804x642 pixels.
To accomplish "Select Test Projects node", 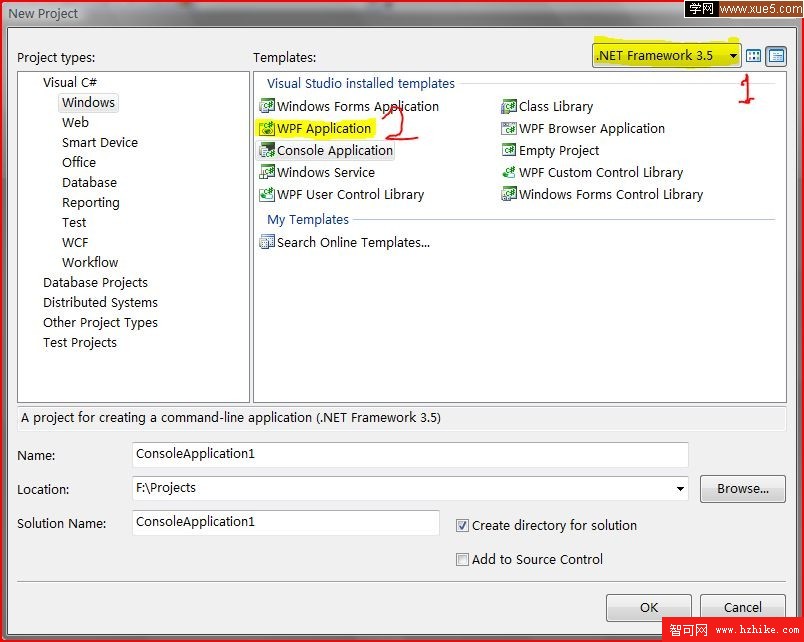I will point(80,343).
